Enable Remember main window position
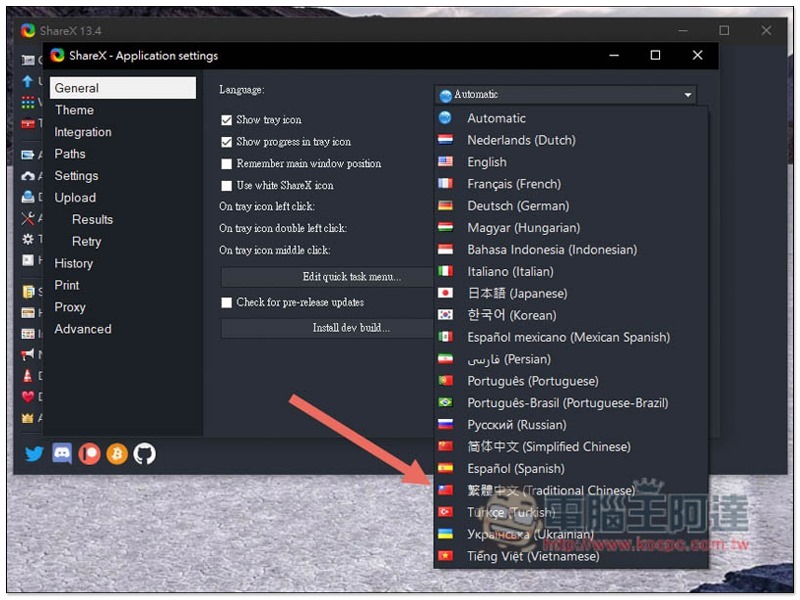This screenshot has width=800, height=600. (x=227, y=164)
